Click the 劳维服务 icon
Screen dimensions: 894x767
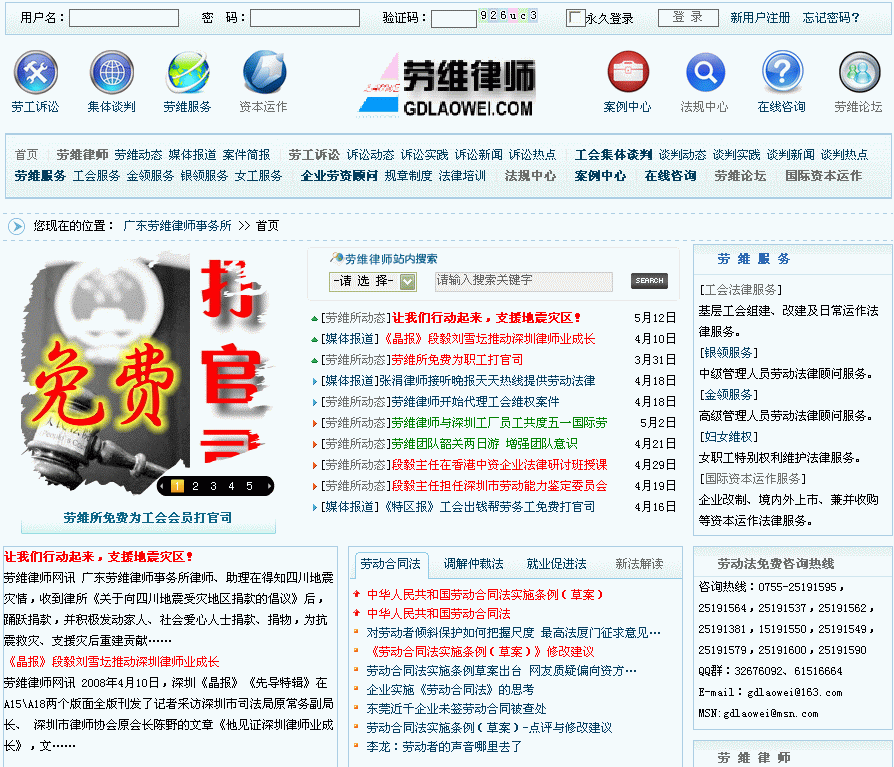tap(187, 73)
